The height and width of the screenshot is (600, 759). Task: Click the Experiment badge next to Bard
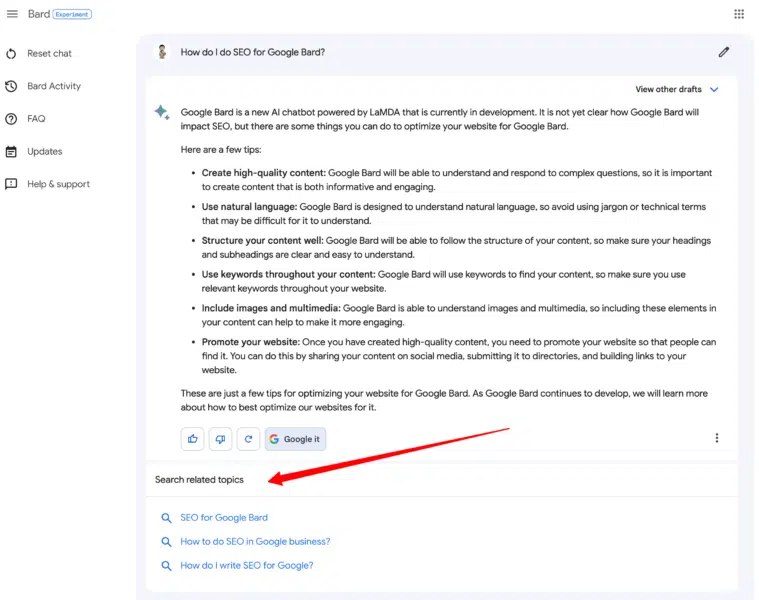[x=72, y=15]
